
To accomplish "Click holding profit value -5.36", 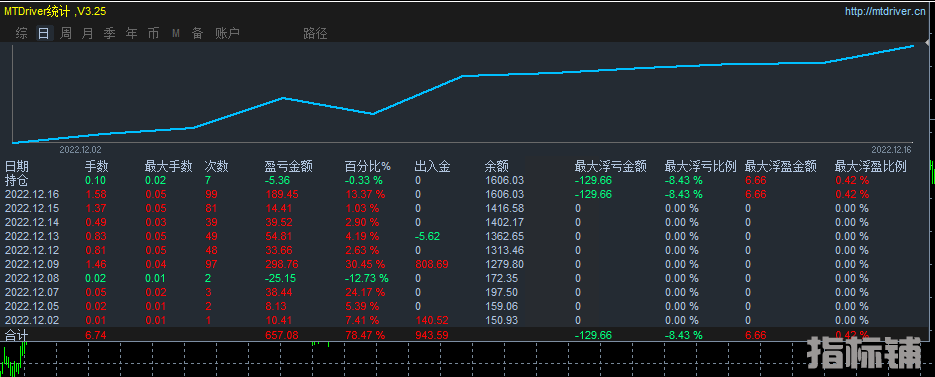I will coord(277,180).
